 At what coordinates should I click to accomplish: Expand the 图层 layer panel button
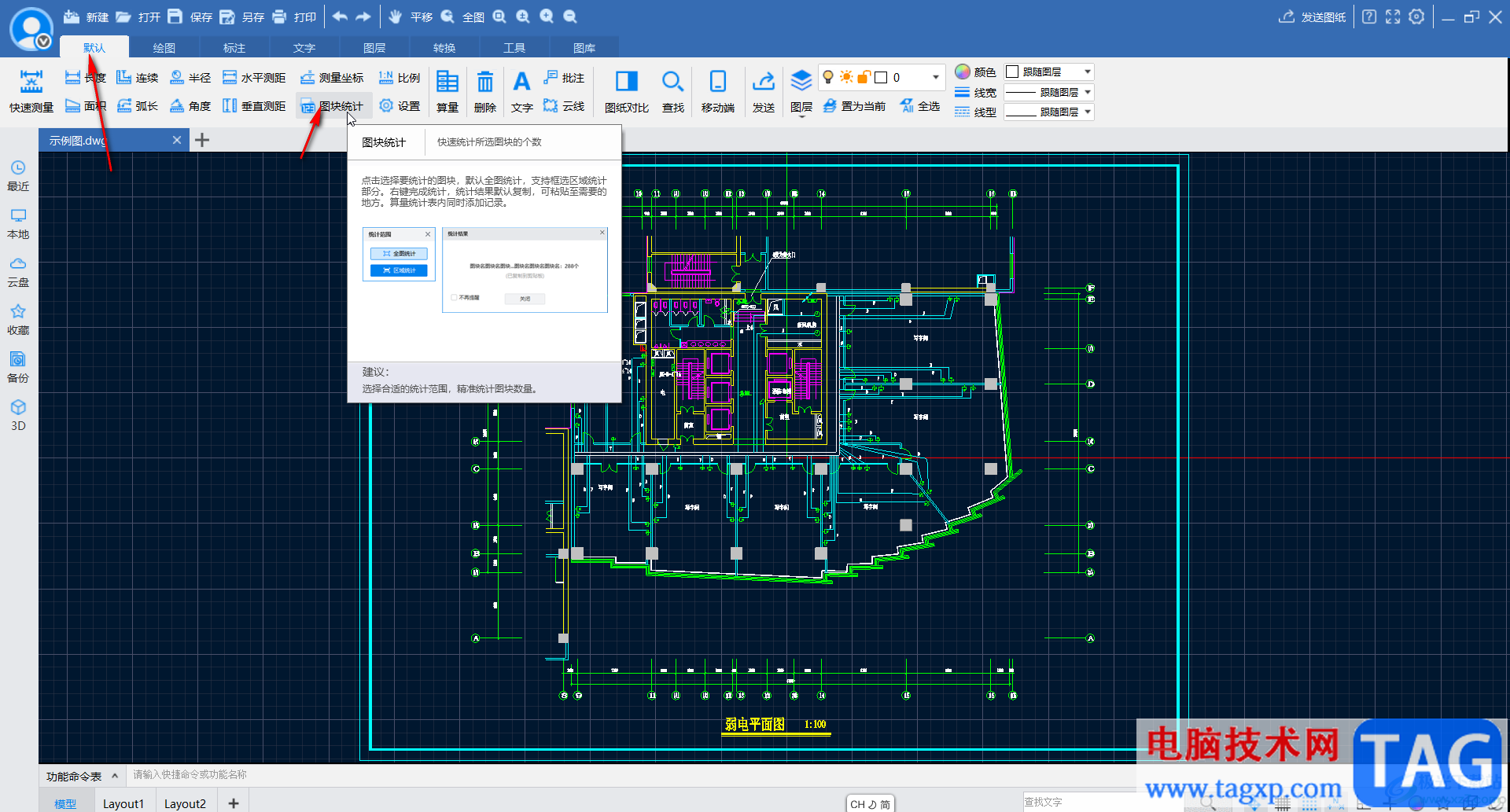point(801,91)
